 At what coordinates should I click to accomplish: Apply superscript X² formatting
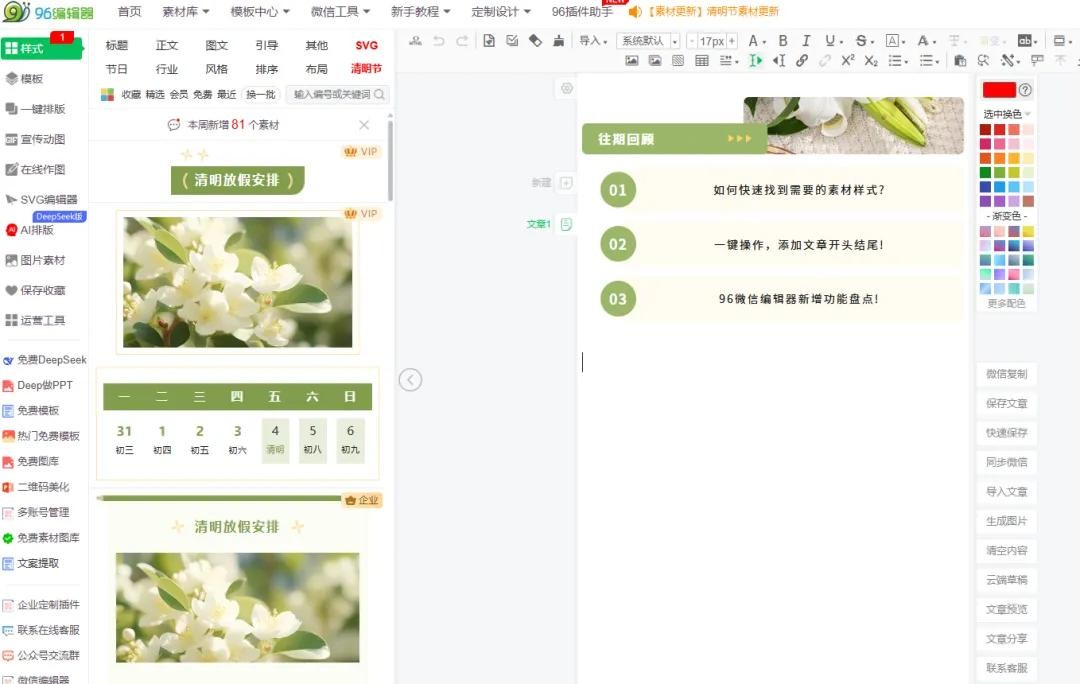(848, 61)
